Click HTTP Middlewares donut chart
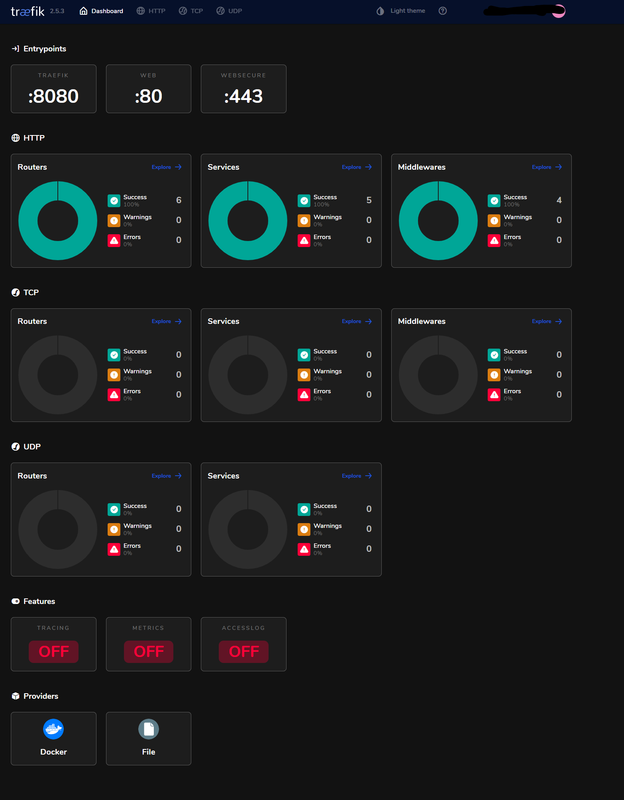 pyautogui.click(x=438, y=220)
